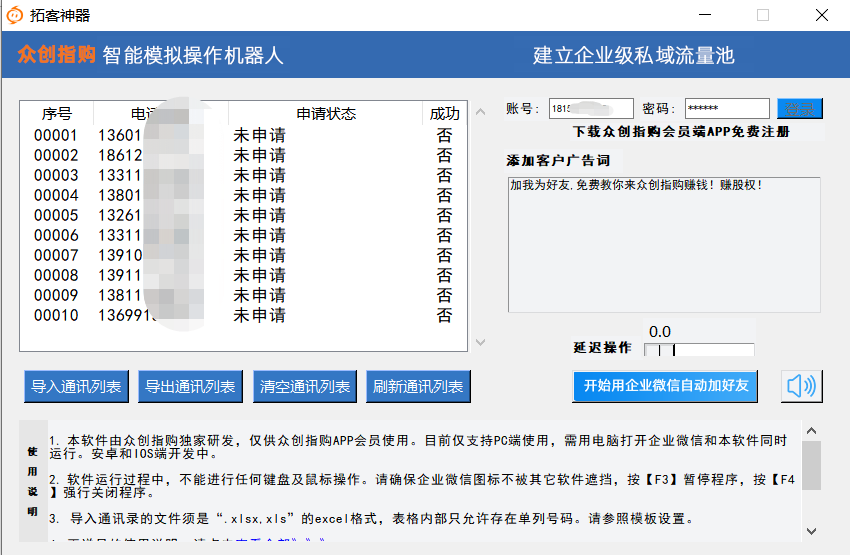Click contact list scroll up arrow
Screen dimensions: 850x555
tap(480, 112)
